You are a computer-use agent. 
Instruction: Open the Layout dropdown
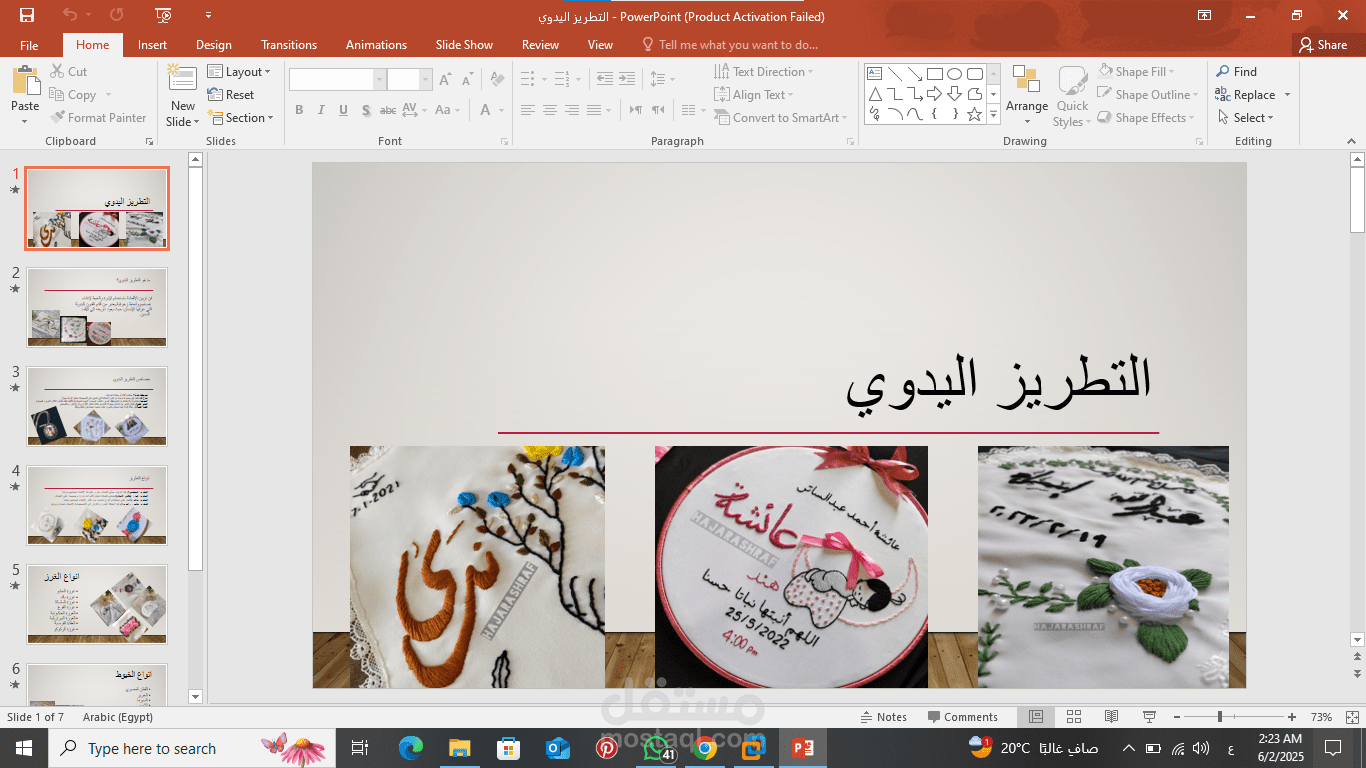point(239,72)
